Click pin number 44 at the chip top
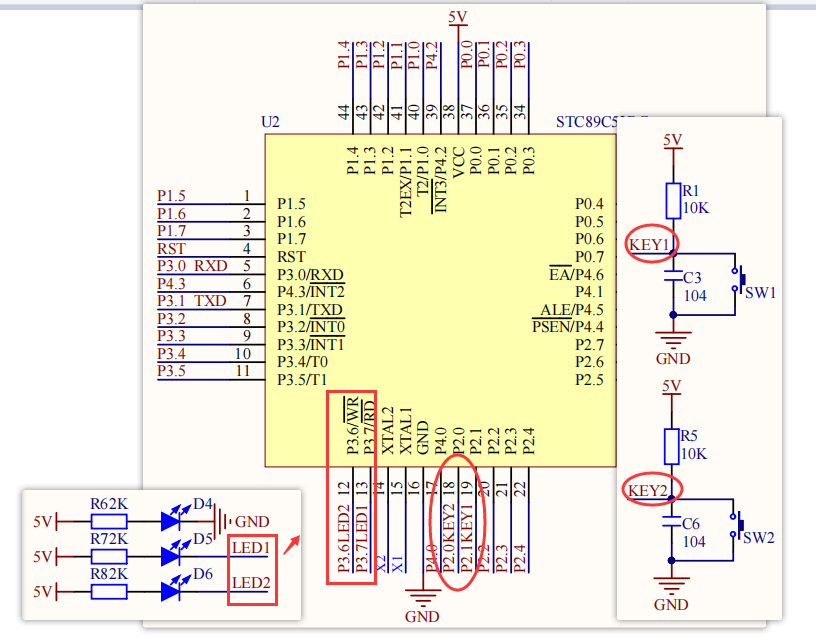 (x=344, y=112)
